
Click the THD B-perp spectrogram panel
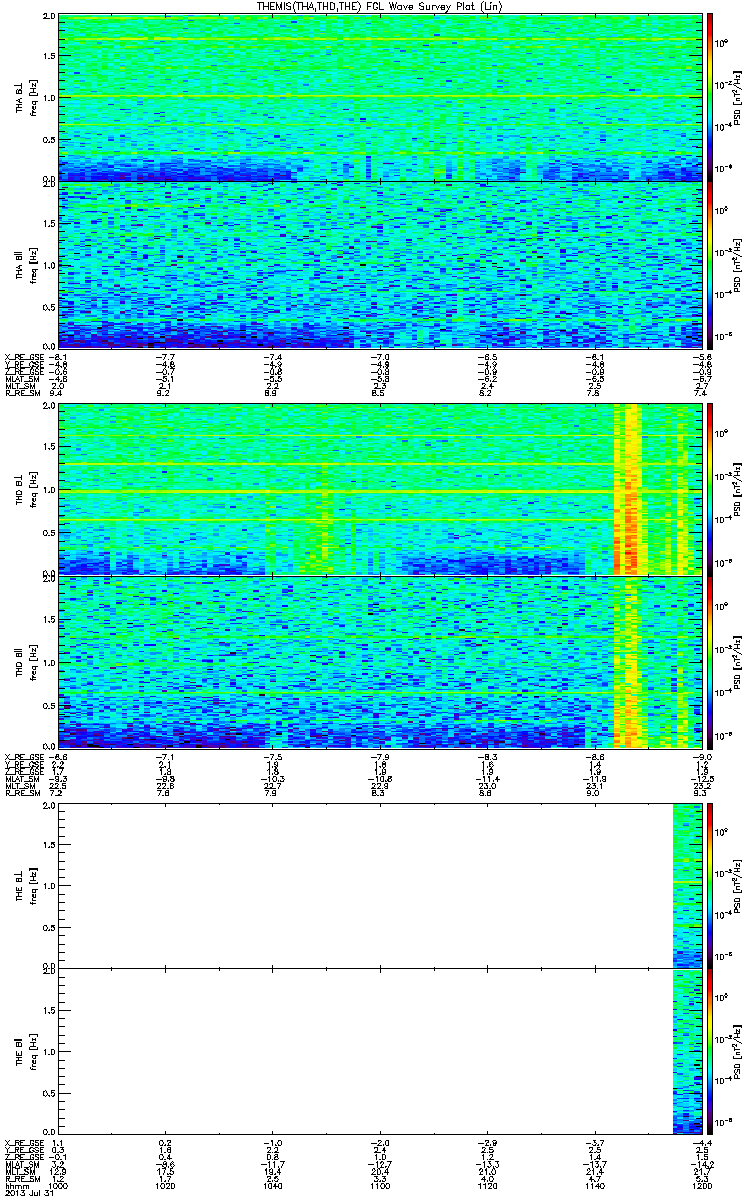[x=378, y=489]
